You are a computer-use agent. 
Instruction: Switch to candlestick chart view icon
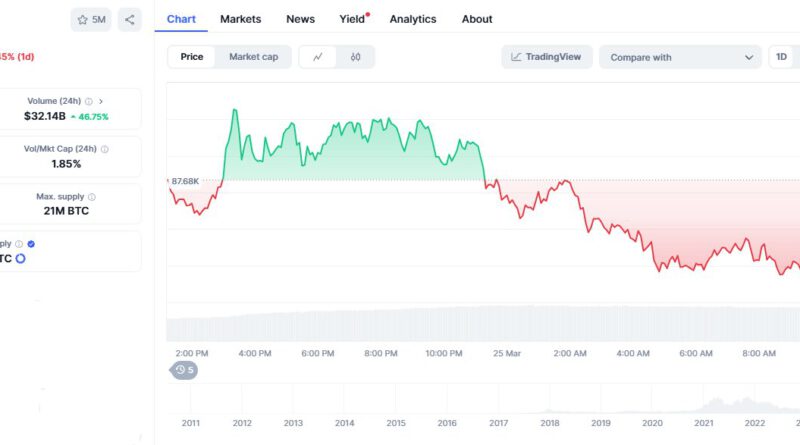[355, 57]
